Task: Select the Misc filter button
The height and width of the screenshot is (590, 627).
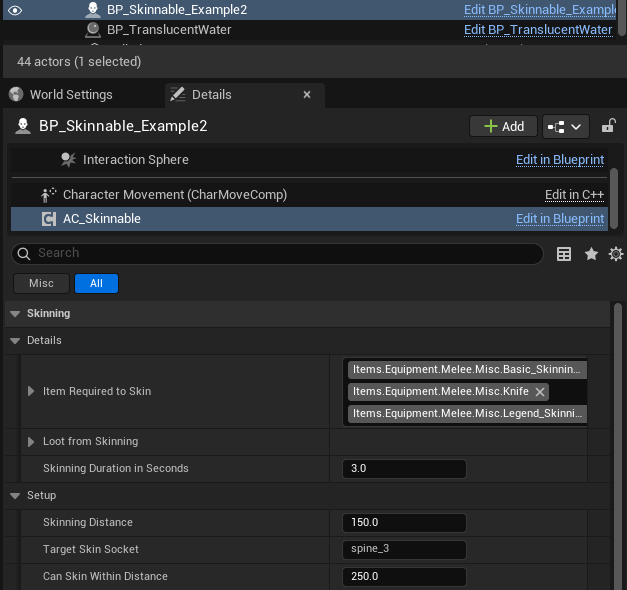Action: [x=41, y=283]
